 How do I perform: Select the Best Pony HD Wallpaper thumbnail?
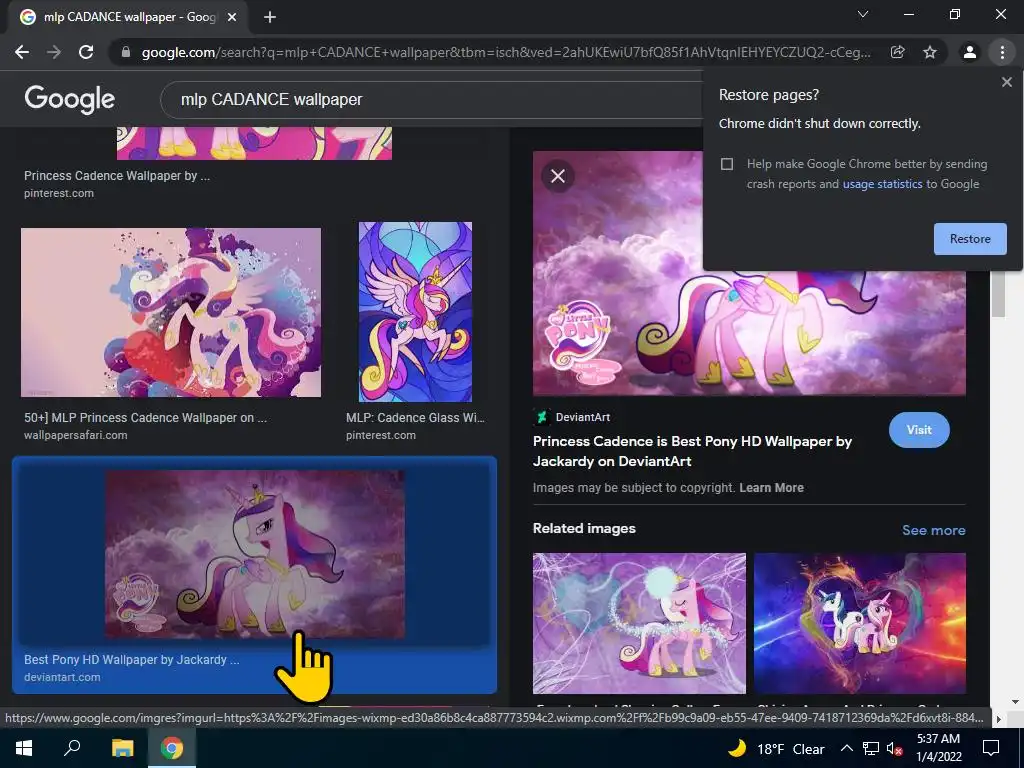point(255,554)
